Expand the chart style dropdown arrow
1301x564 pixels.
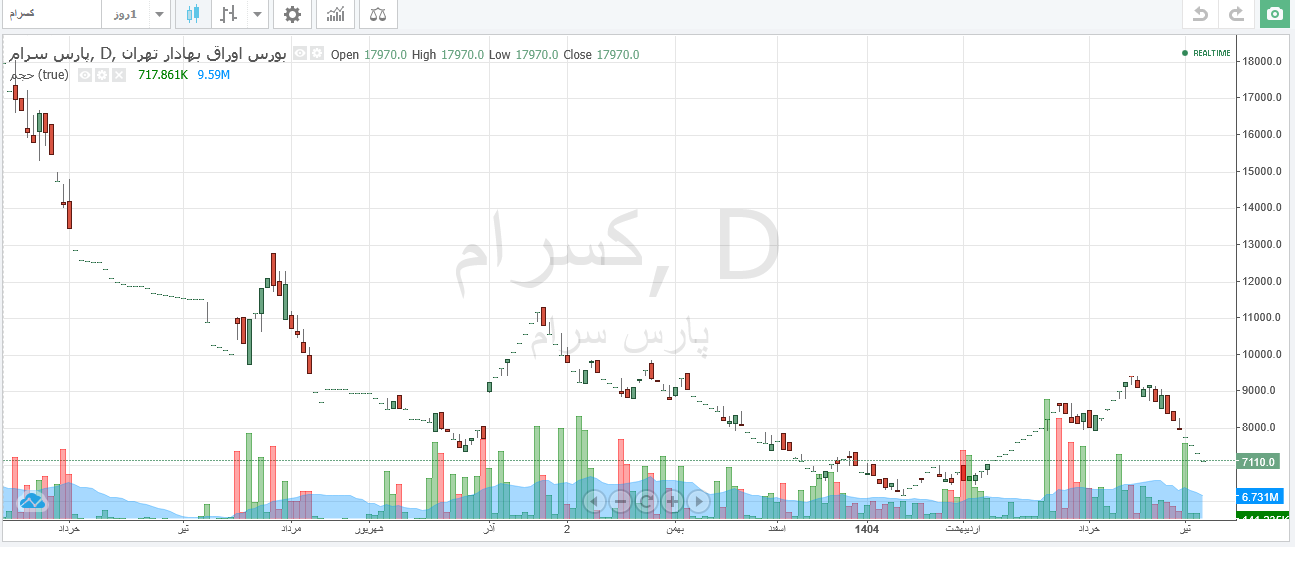click(x=258, y=14)
